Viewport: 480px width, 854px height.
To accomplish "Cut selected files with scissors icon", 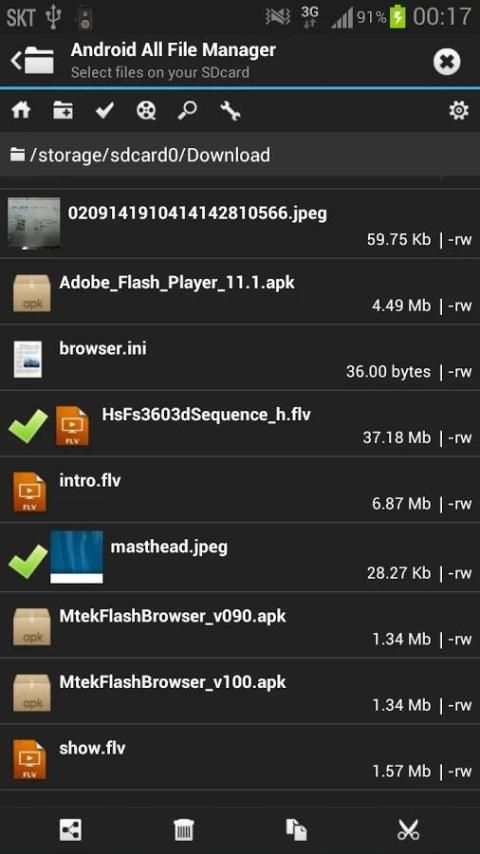I will click(408, 830).
